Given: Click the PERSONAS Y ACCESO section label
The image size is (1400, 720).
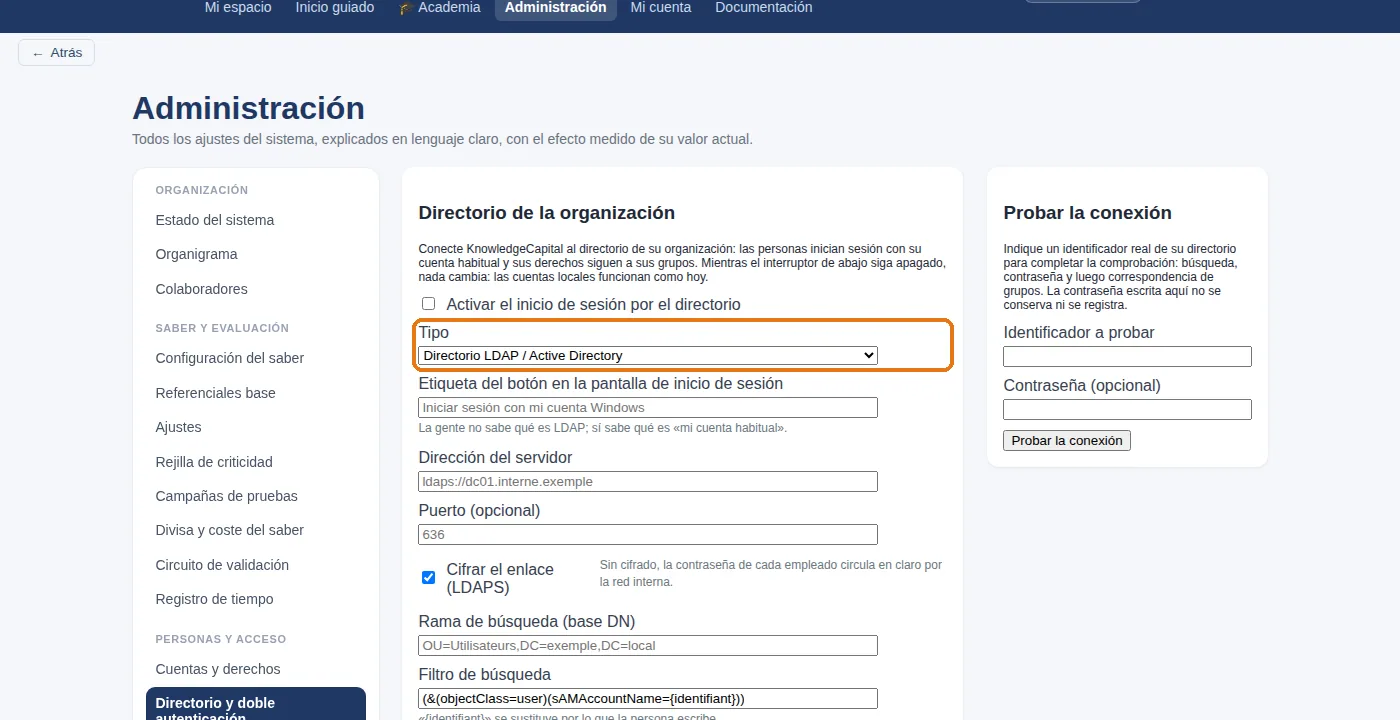Looking at the screenshot, I should 221,639.
